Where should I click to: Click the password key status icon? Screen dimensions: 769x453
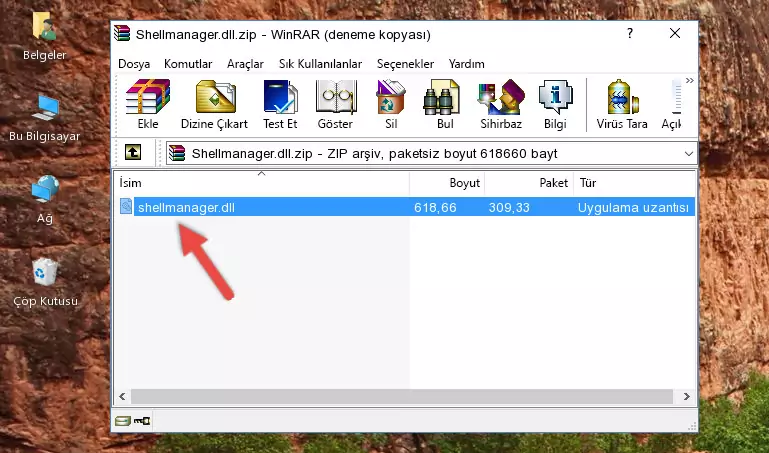pos(142,421)
